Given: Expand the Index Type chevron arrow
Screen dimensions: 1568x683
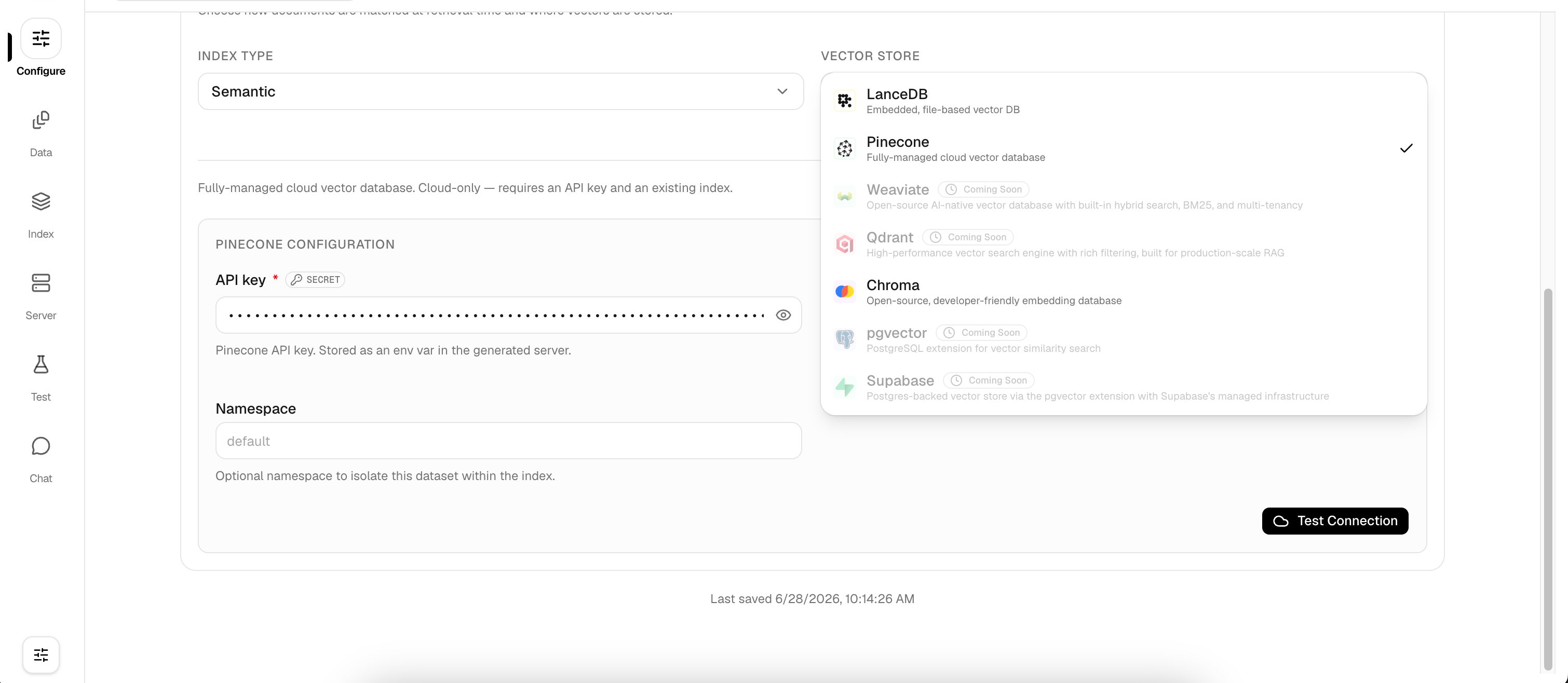Looking at the screenshot, I should [782, 92].
